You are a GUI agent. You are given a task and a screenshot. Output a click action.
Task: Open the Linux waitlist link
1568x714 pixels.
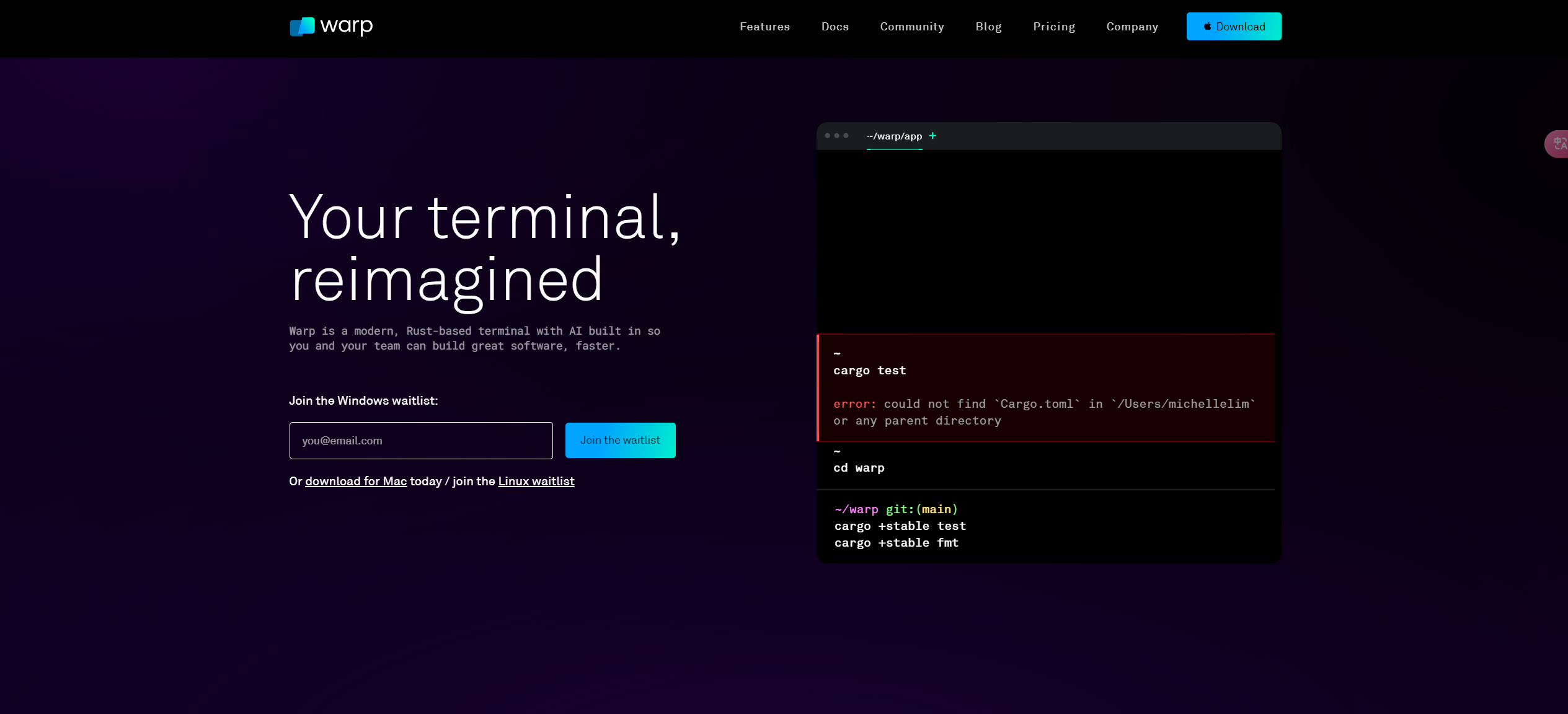point(536,482)
